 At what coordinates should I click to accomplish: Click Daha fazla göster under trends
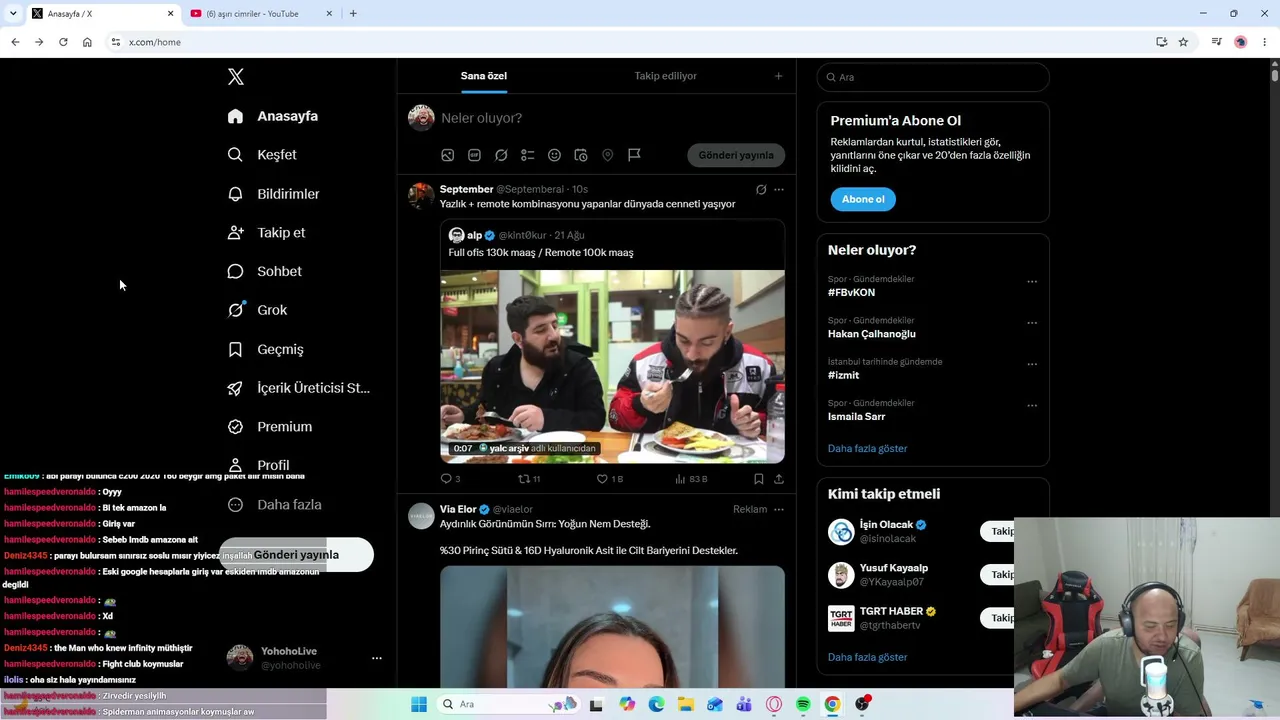(867, 448)
